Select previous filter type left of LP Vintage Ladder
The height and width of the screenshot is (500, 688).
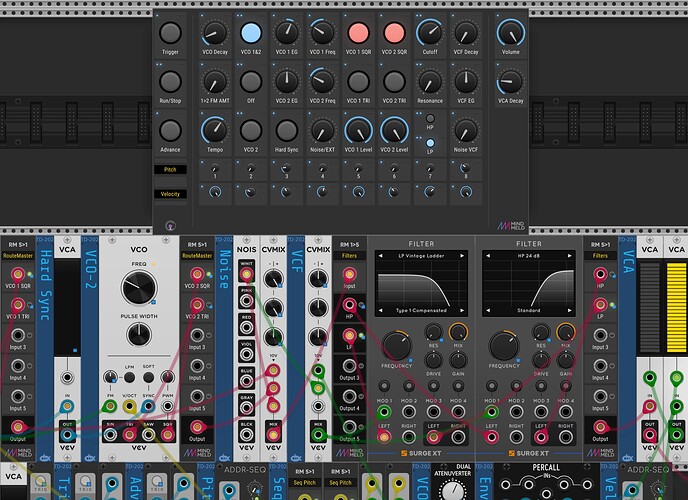click(380, 256)
